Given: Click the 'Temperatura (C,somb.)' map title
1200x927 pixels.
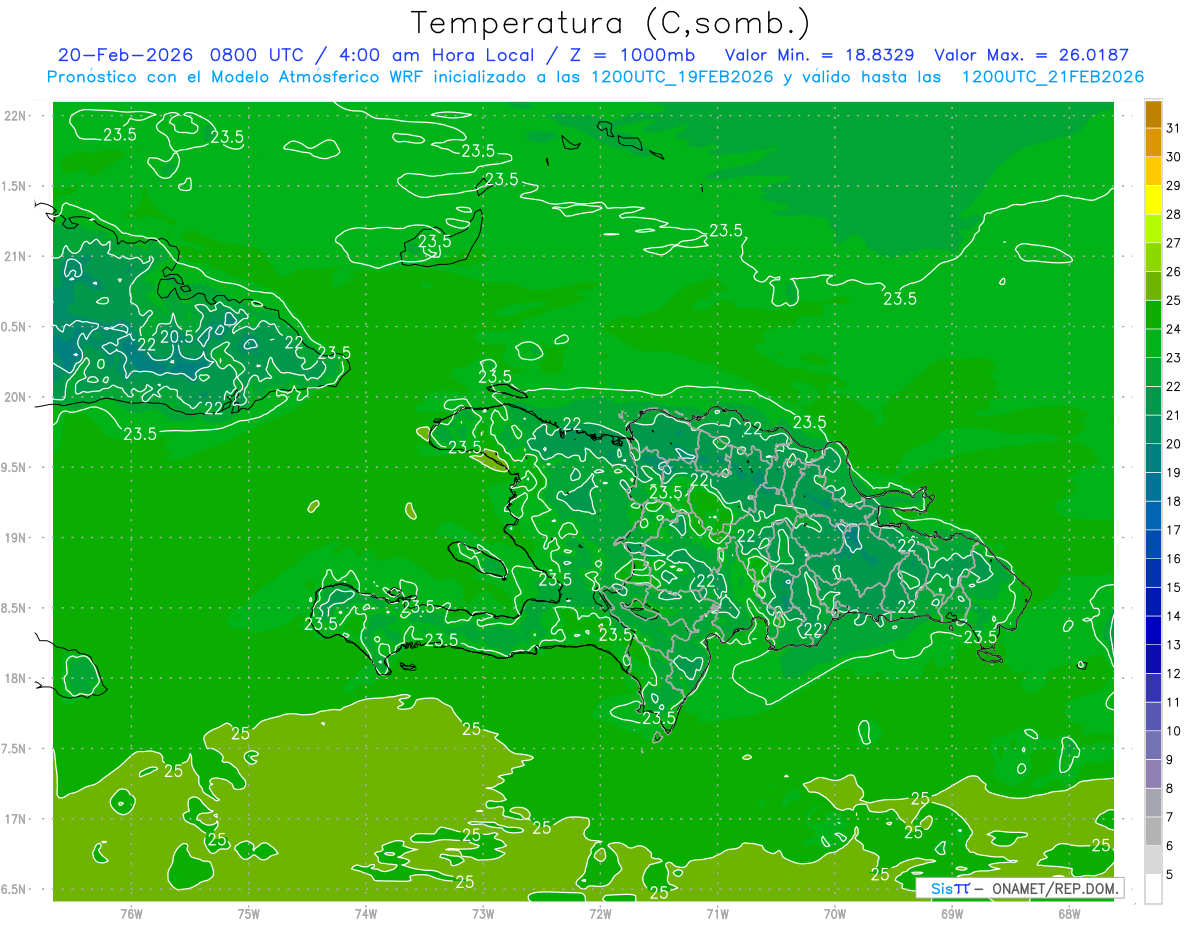Looking at the screenshot, I should 611,23.
